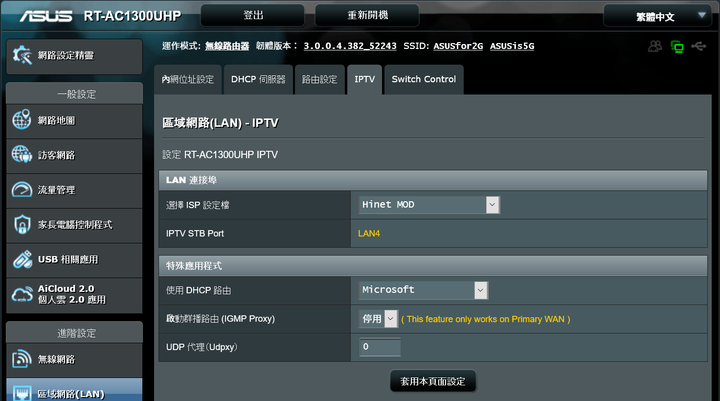Image resolution: width=720 pixels, height=401 pixels.
Task: Open 無線網路 in the sidebar menu
Action: [74, 361]
